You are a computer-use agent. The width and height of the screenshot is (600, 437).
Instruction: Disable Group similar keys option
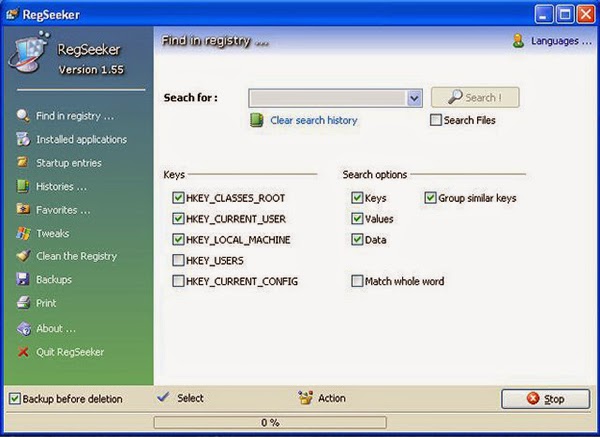pos(430,198)
